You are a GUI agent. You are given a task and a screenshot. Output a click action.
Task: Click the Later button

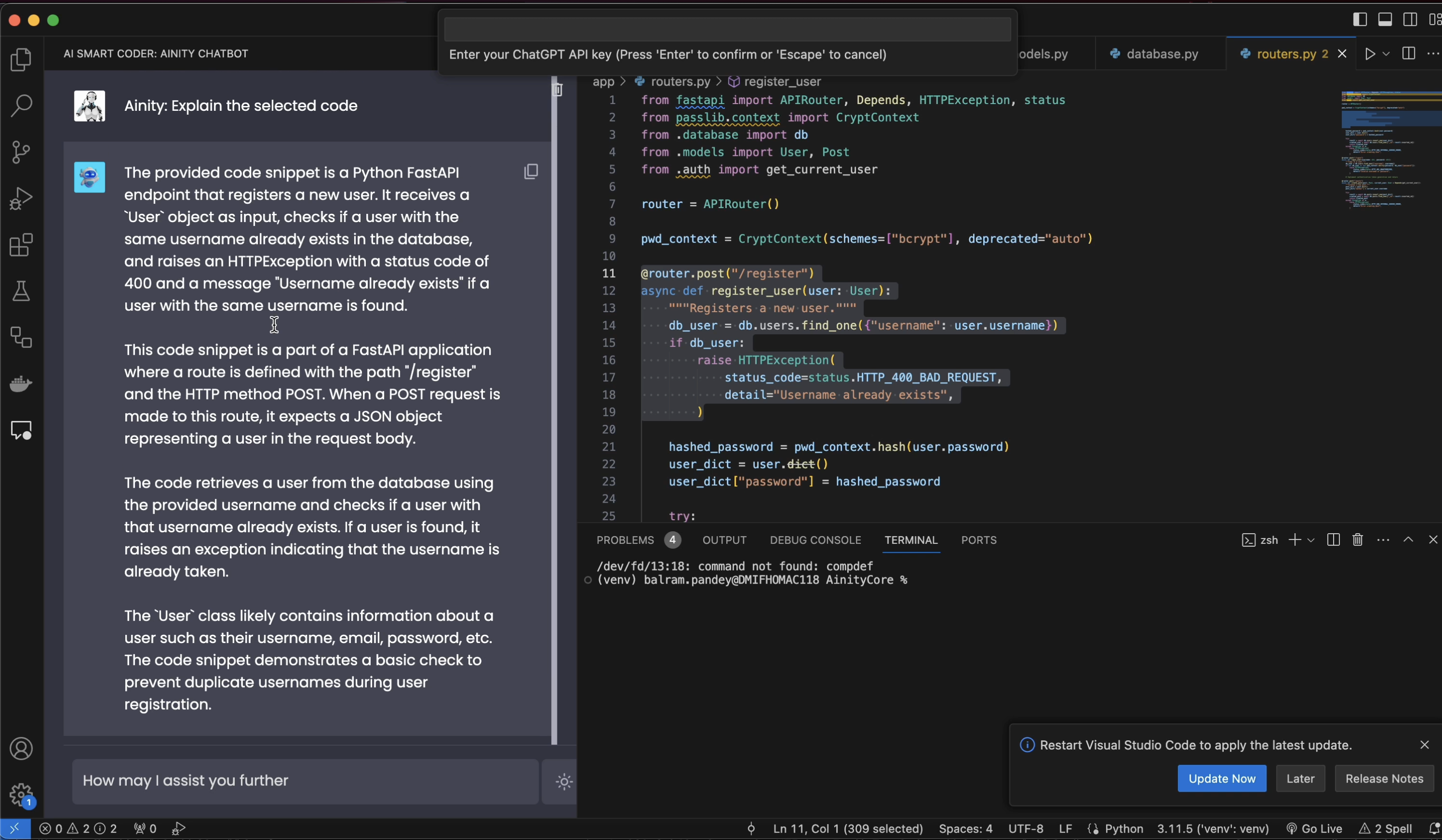click(x=1300, y=779)
